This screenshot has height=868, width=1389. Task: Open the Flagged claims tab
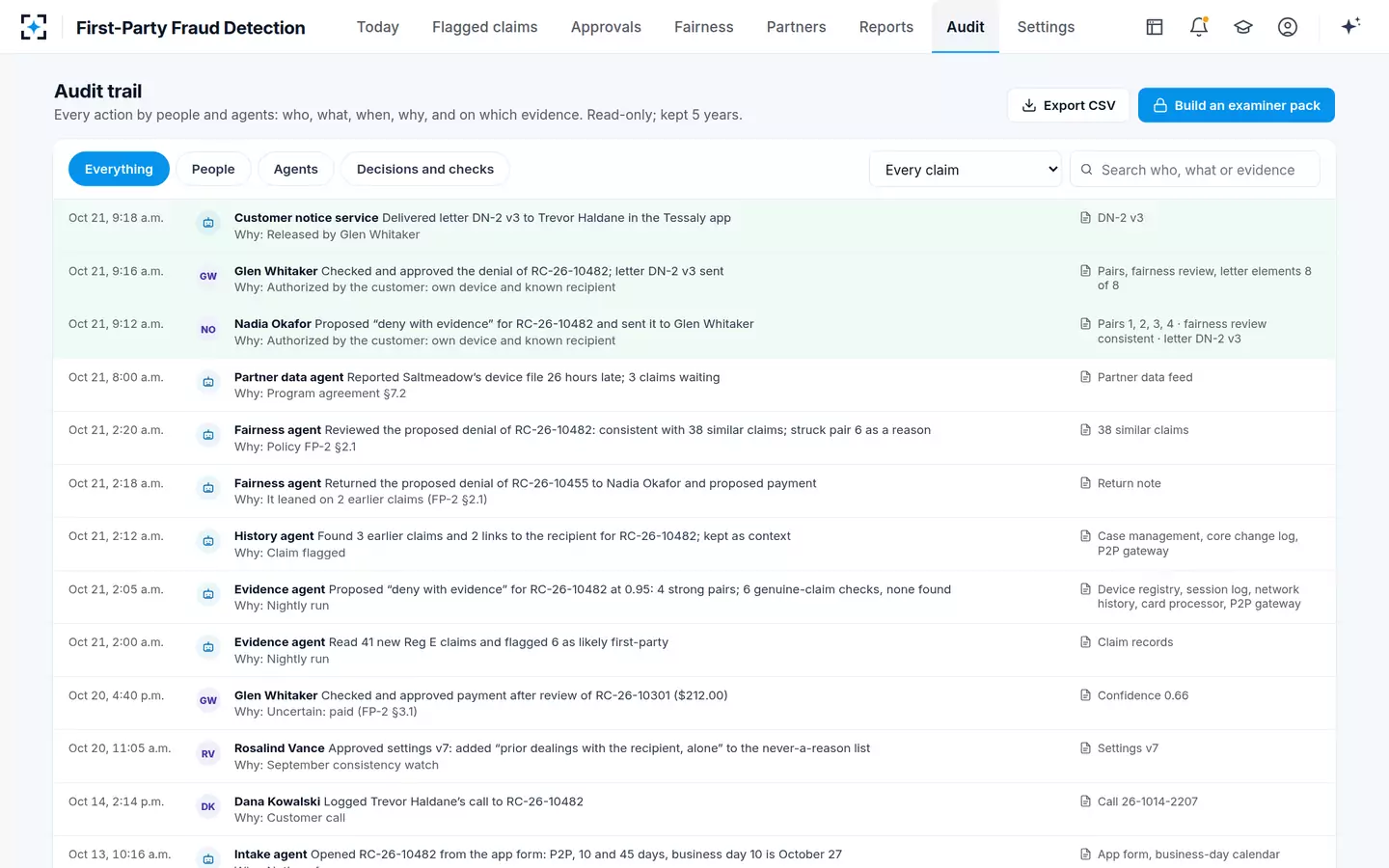[x=485, y=27]
